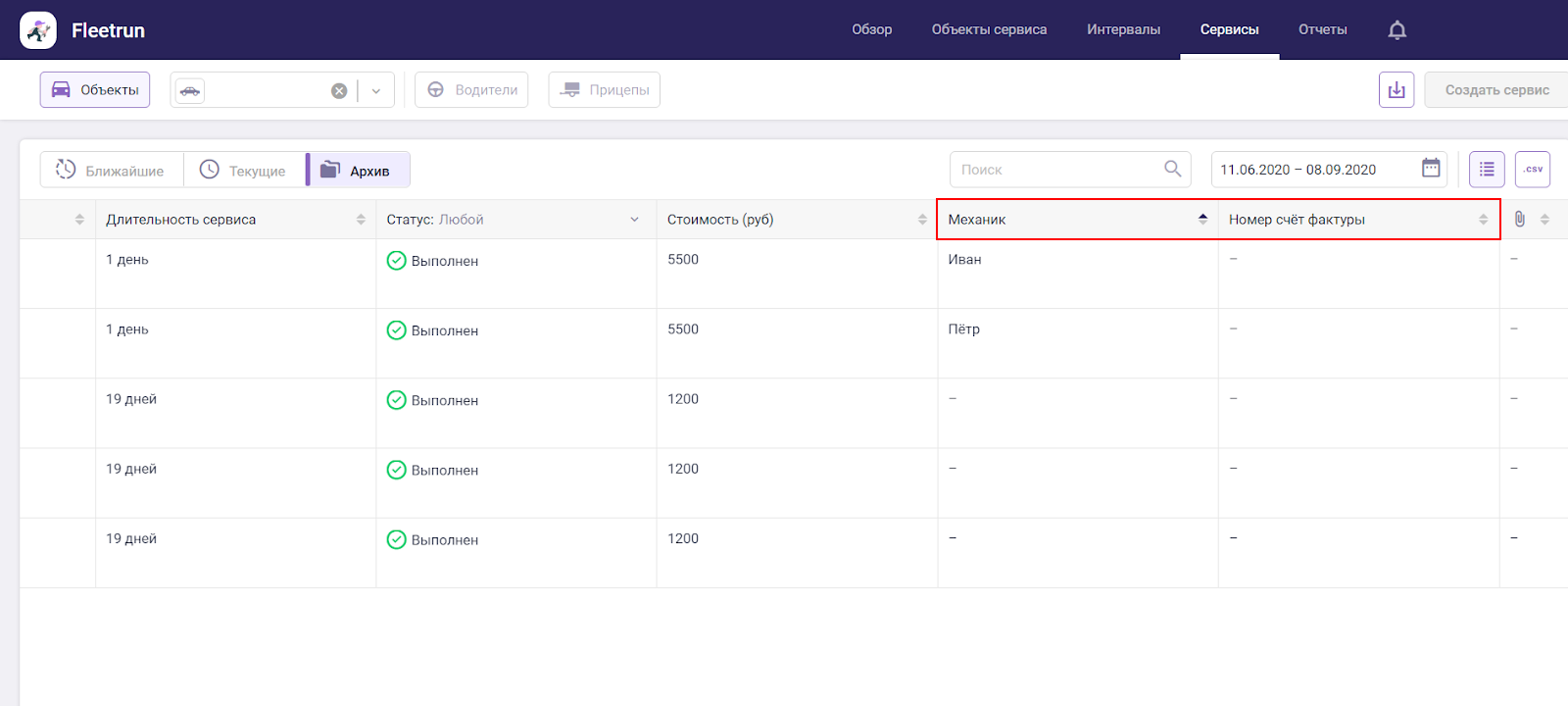Select the Ближайшие tab

[x=111, y=171]
